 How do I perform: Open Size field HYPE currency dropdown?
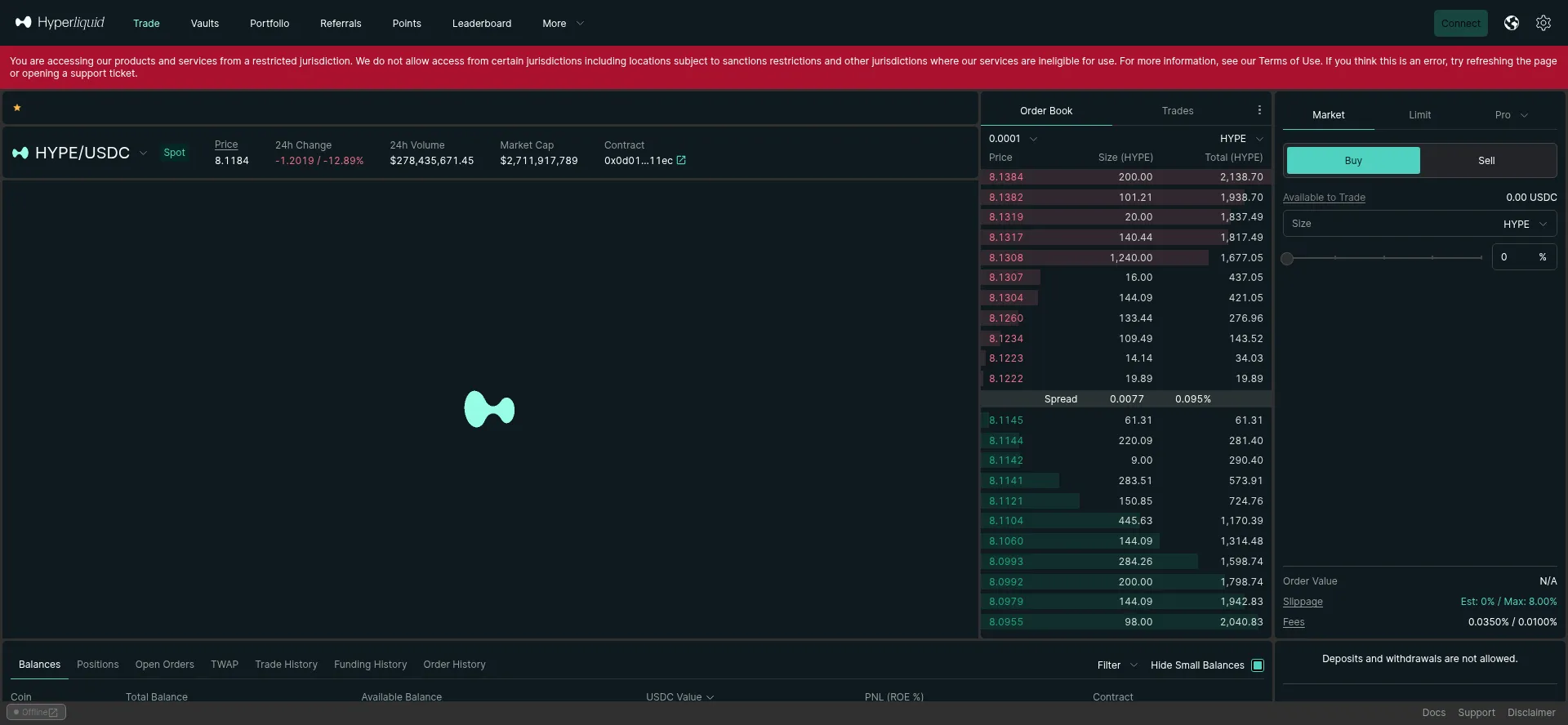click(1525, 224)
